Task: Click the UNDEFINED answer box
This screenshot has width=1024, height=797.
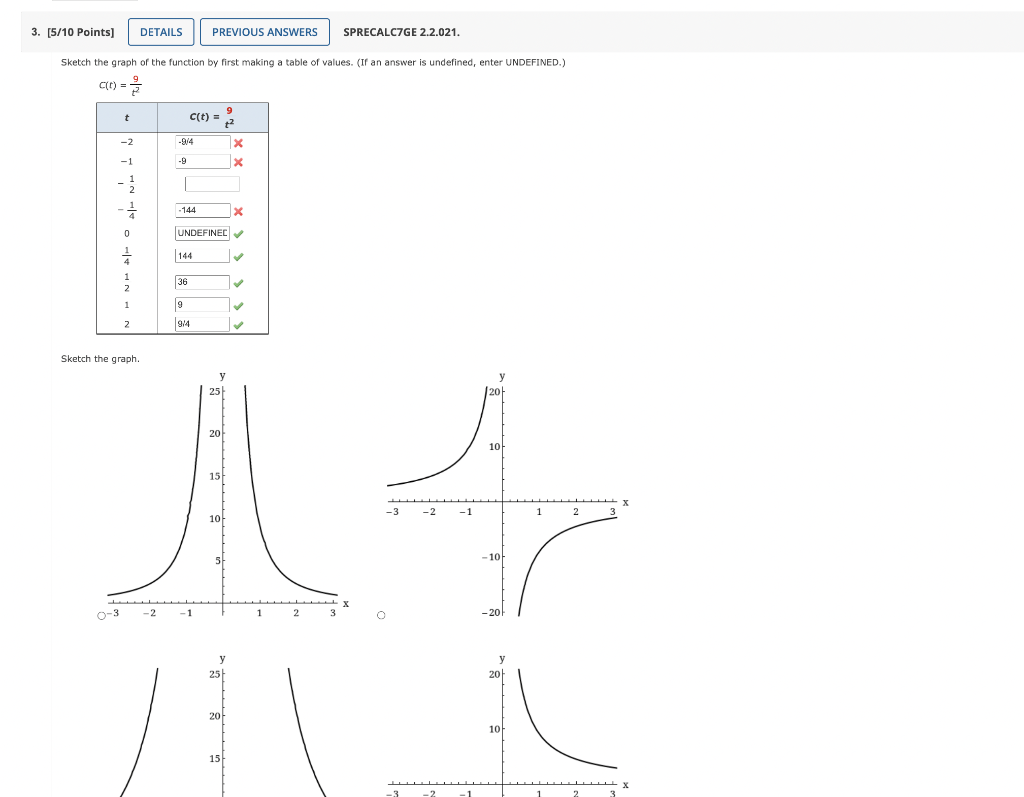Action: pyautogui.click(x=201, y=232)
